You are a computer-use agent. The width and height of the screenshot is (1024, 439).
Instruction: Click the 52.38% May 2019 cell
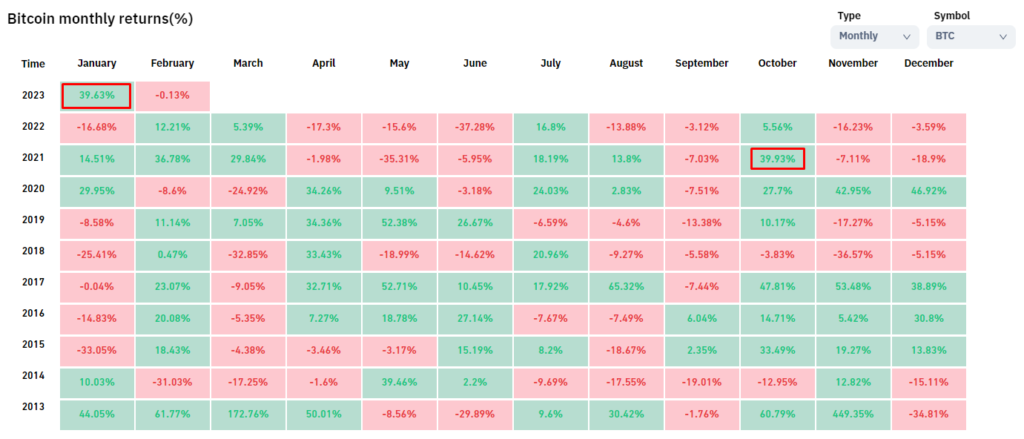click(399, 223)
